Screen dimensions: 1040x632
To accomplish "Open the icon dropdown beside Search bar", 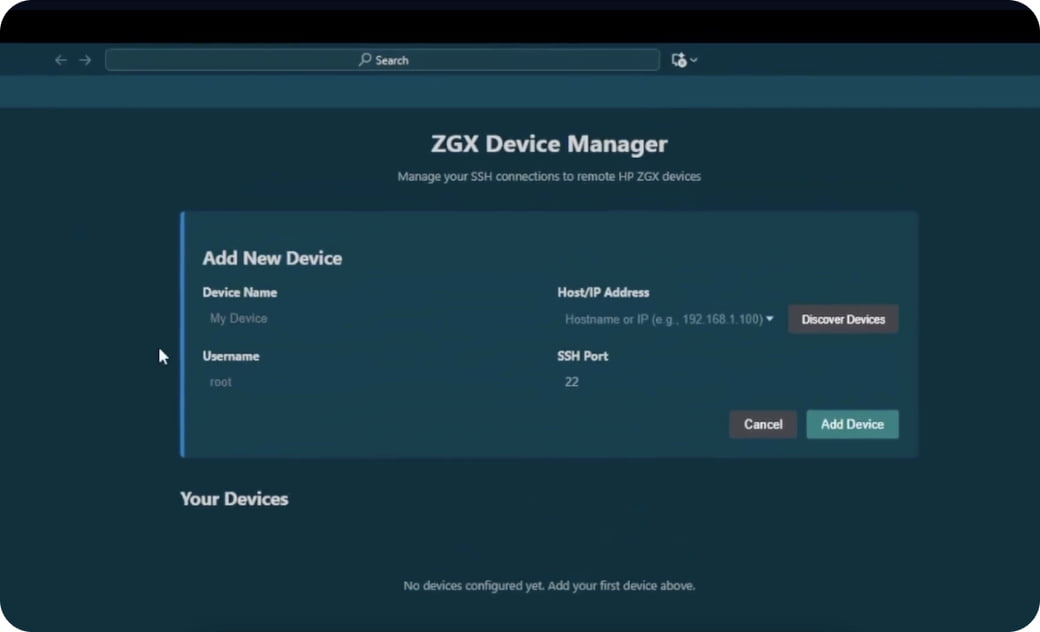I will [684, 60].
